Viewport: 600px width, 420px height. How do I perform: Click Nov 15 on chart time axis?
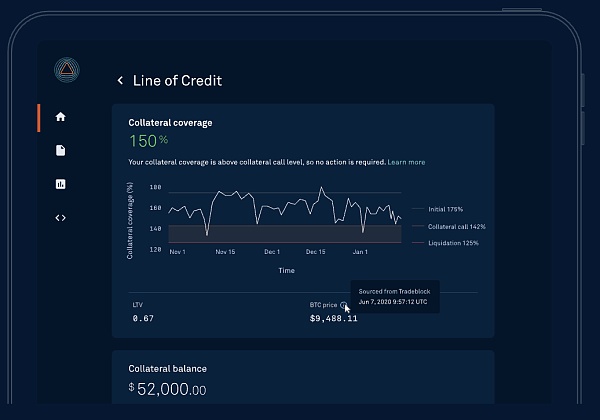(x=227, y=252)
